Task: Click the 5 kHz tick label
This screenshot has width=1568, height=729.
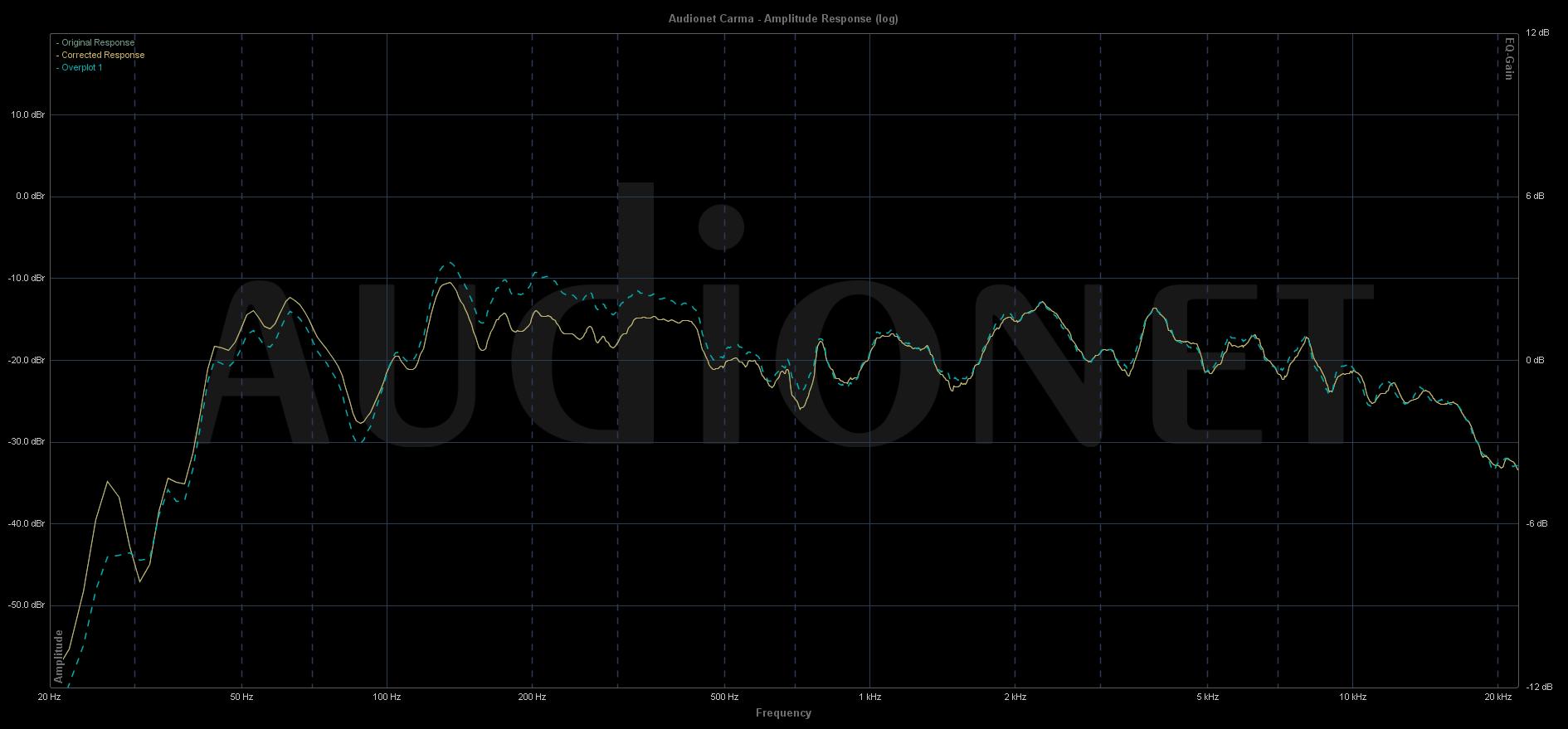Action: coord(1207,697)
